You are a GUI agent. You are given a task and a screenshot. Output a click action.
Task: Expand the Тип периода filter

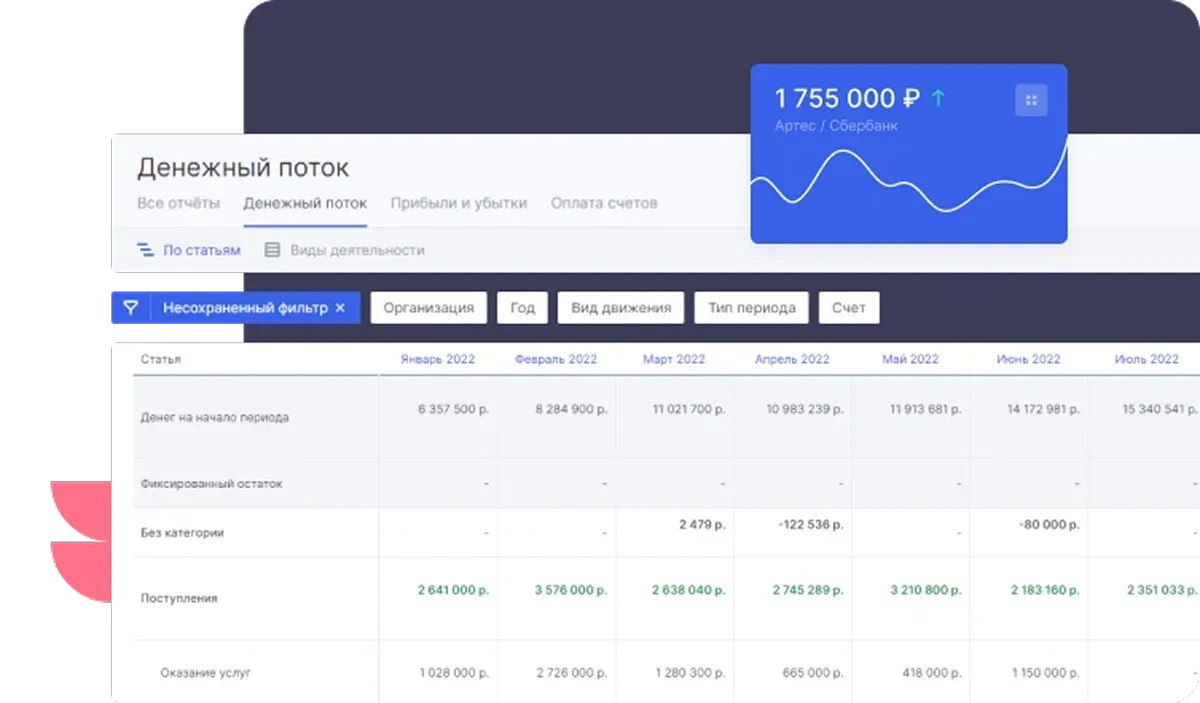click(x=751, y=308)
